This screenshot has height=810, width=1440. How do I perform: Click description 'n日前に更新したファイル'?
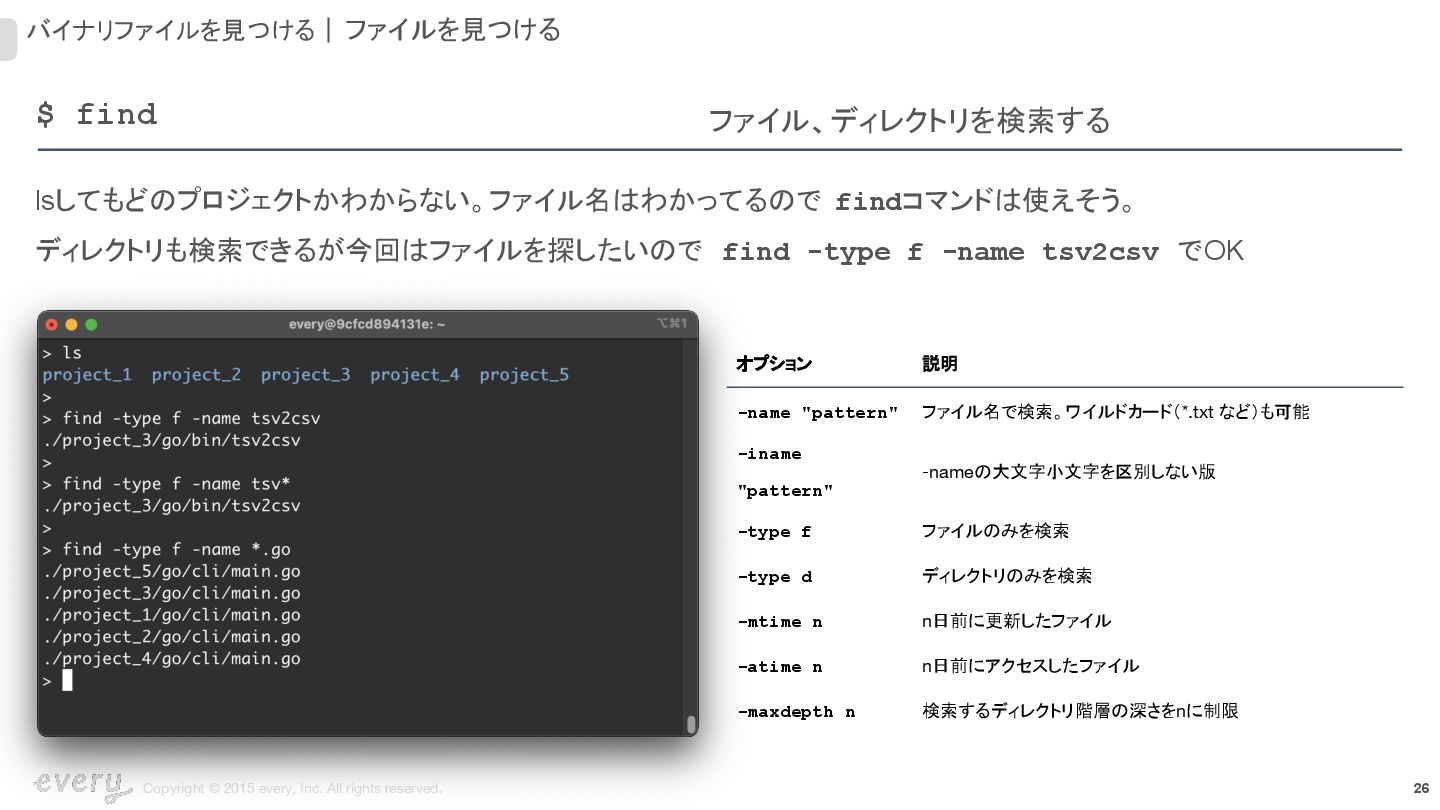tap(1016, 621)
